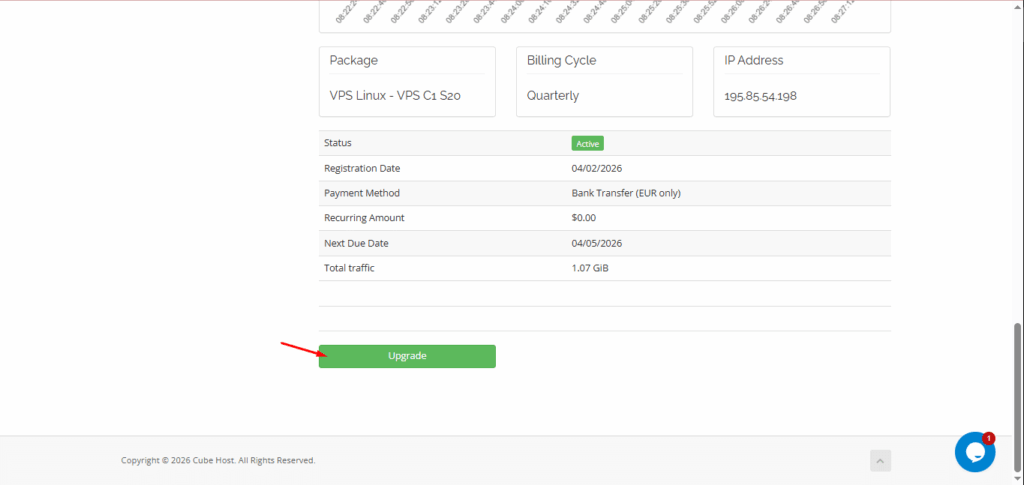
Task: Click the VPS Linux - VPS C1 S20 text
Action: point(395,96)
